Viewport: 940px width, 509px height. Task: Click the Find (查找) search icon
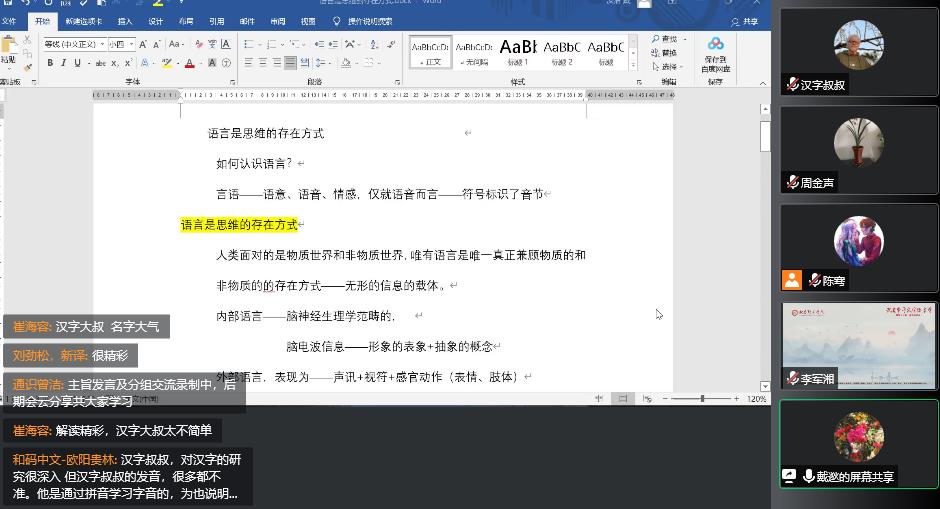point(664,39)
